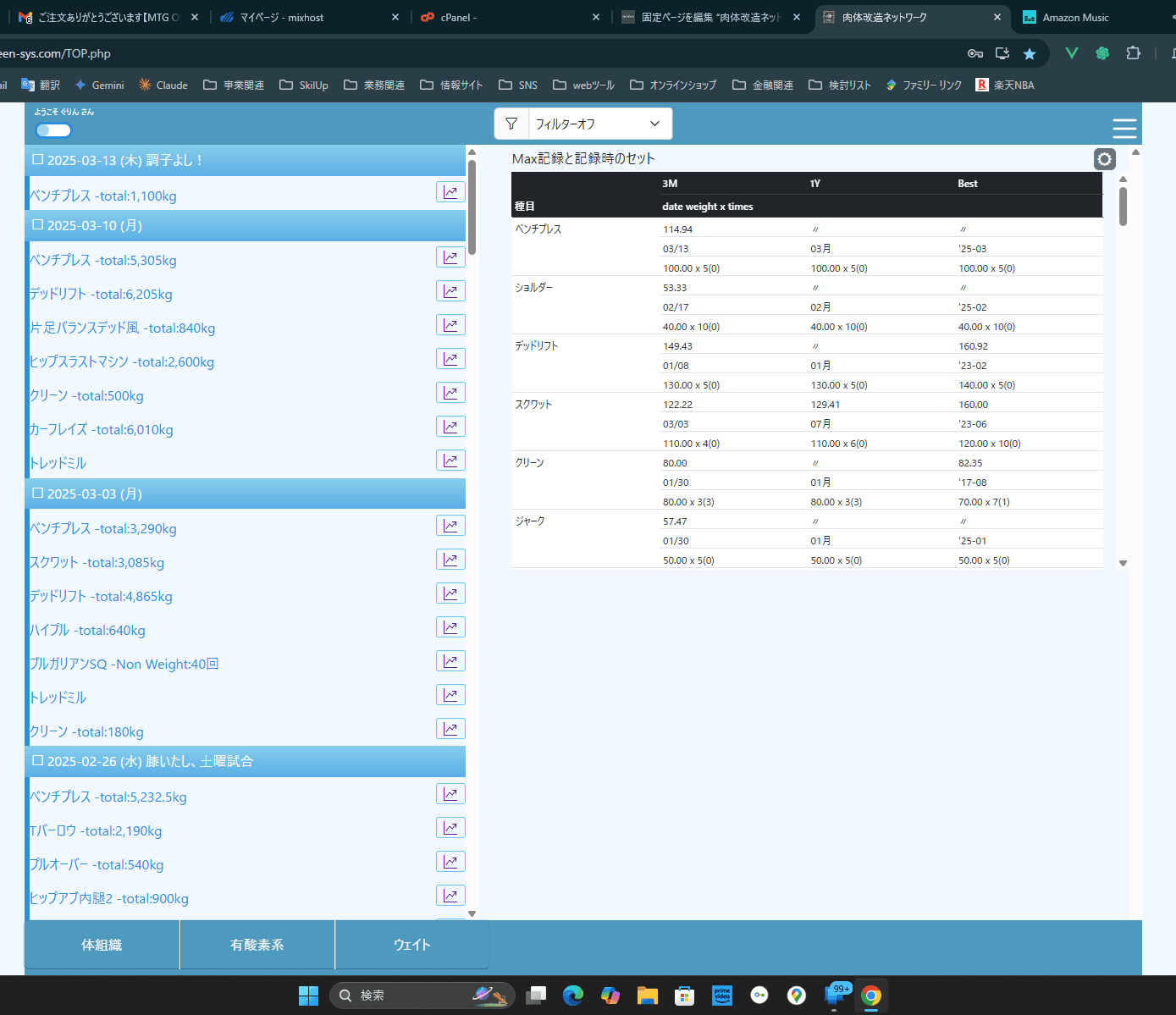Open the chart icon for デッドリフト total:6,205kg
Screen dimensions: 1176x1015
pos(450,291)
